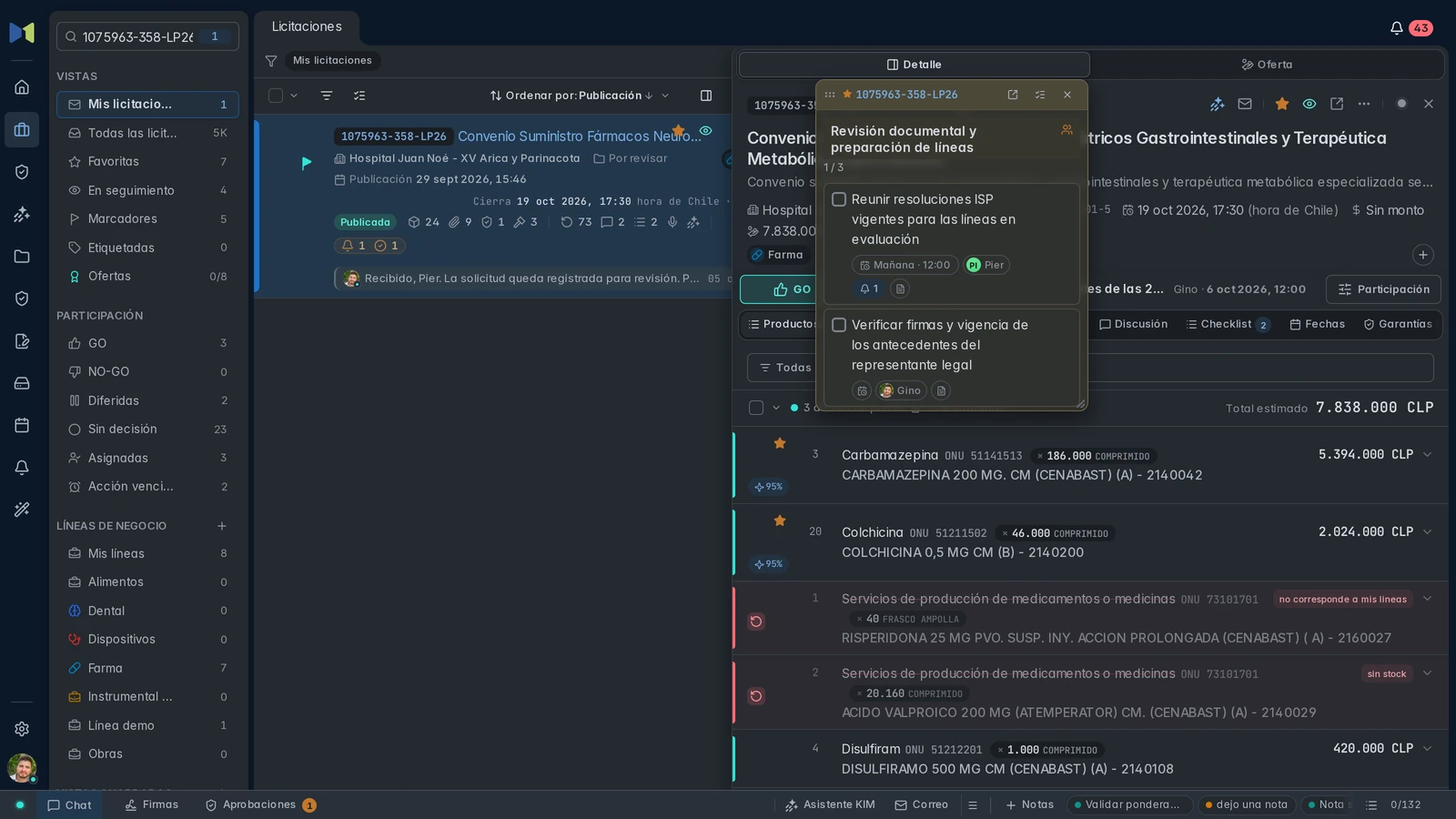Open the dropdown arrow next to list select-all checkbox

(294, 96)
